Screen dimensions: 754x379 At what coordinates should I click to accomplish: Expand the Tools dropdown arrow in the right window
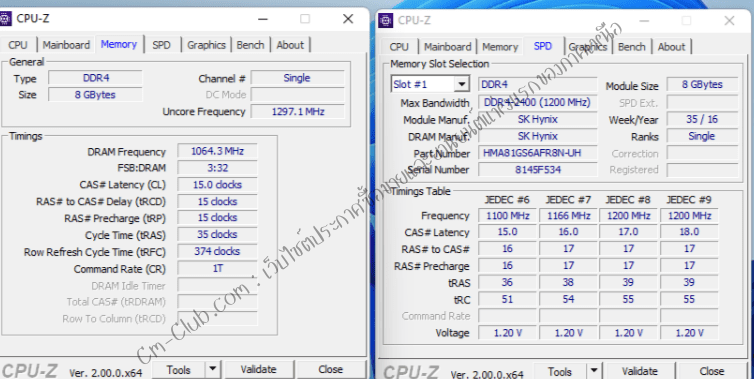tap(594, 371)
